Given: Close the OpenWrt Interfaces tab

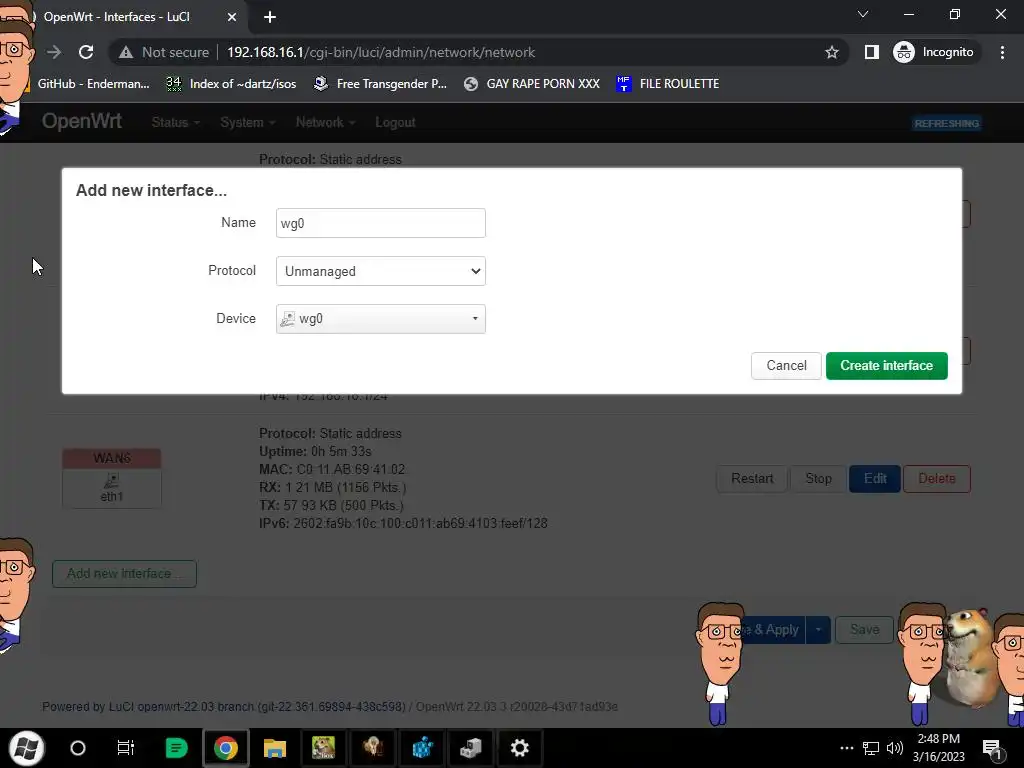Looking at the screenshot, I should coord(232,17).
